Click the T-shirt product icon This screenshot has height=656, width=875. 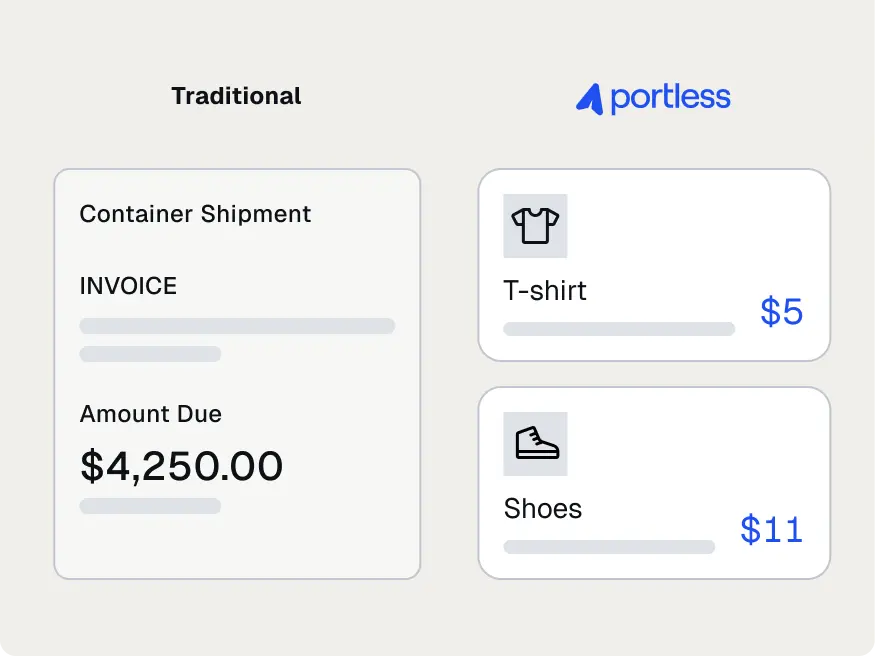(535, 226)
